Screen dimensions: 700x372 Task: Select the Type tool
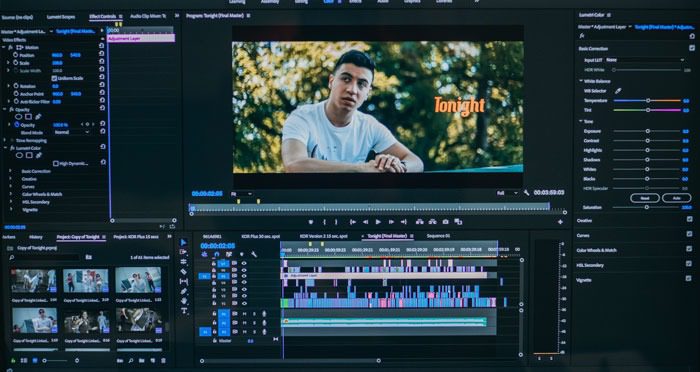coord(183,310)
